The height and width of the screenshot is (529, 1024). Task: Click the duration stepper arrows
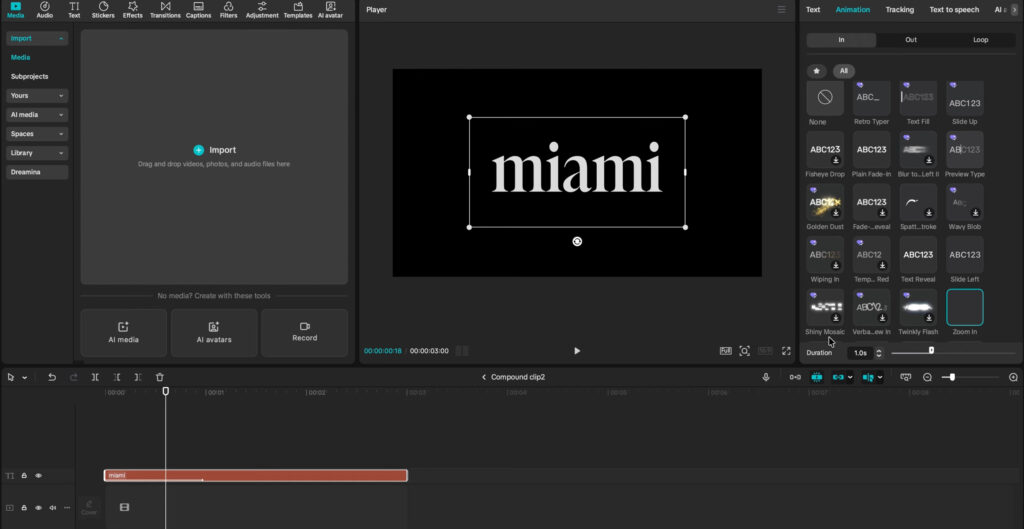(879, 353)
